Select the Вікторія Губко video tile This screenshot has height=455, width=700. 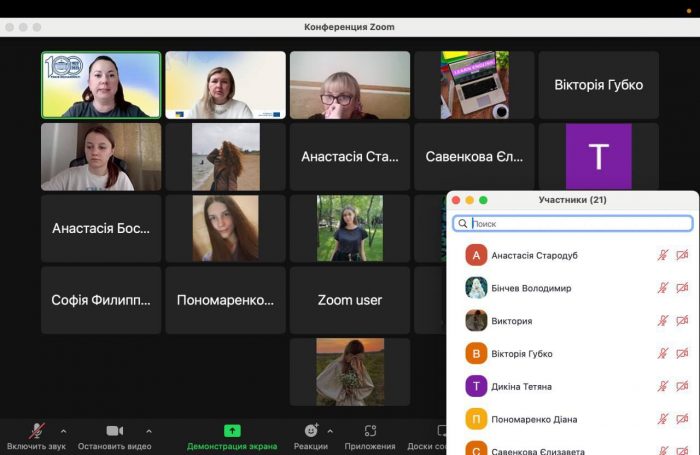pyautogui.click(x=598, y=85)
